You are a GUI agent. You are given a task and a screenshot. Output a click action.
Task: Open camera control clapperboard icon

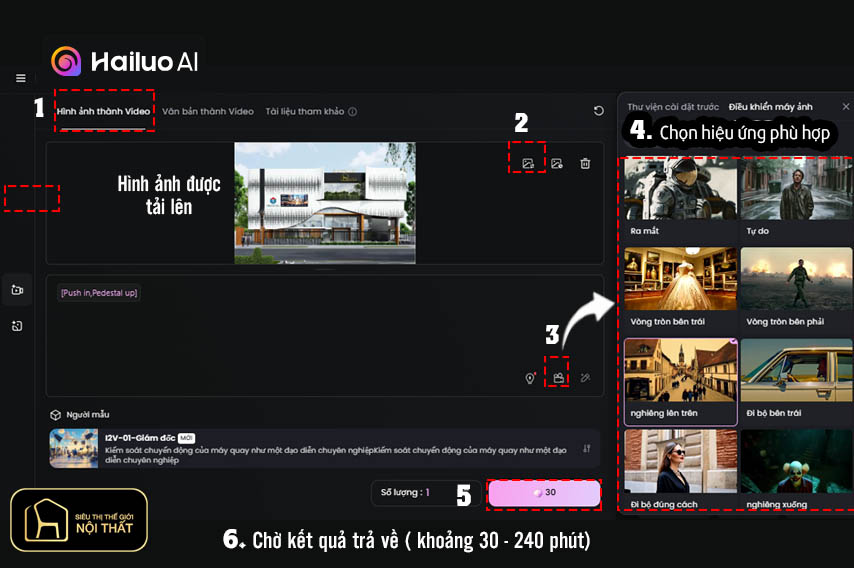pos(558,377)
